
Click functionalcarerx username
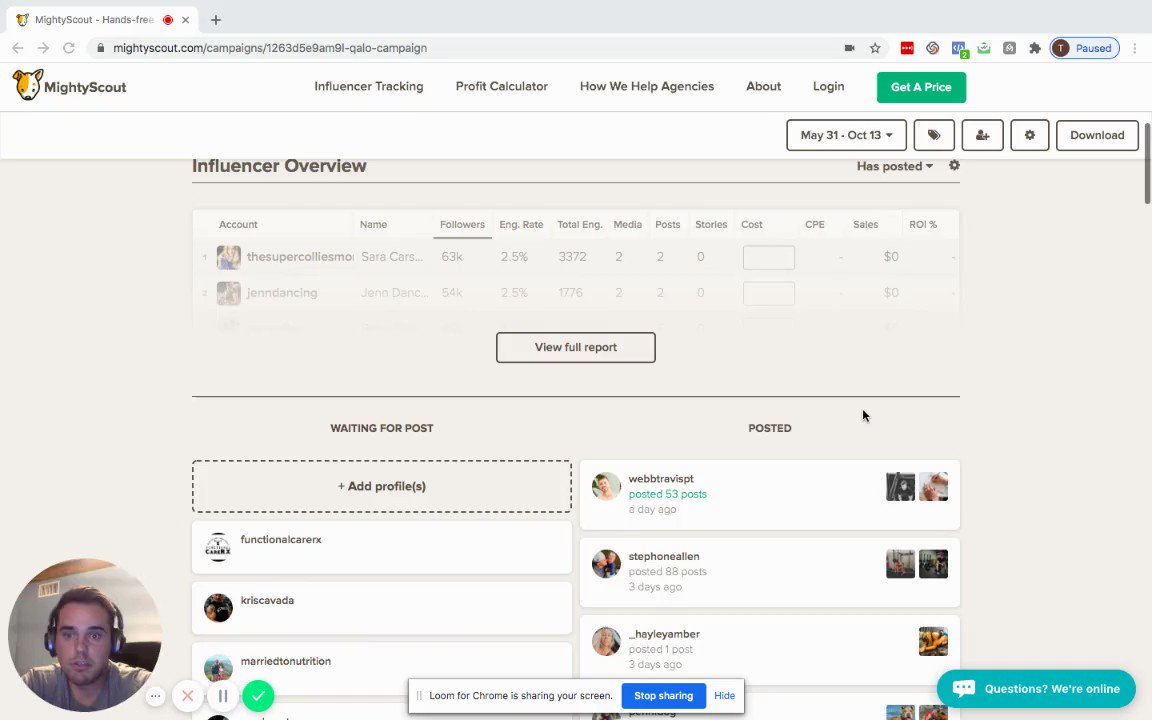coord(281,539)
